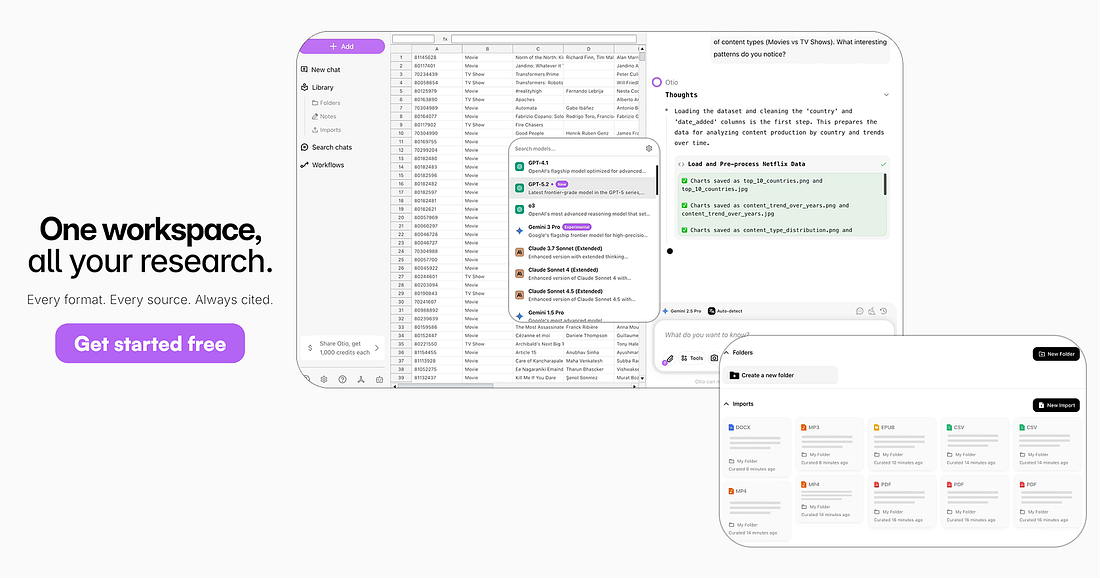Open the EPUB import card

point(902,444)
